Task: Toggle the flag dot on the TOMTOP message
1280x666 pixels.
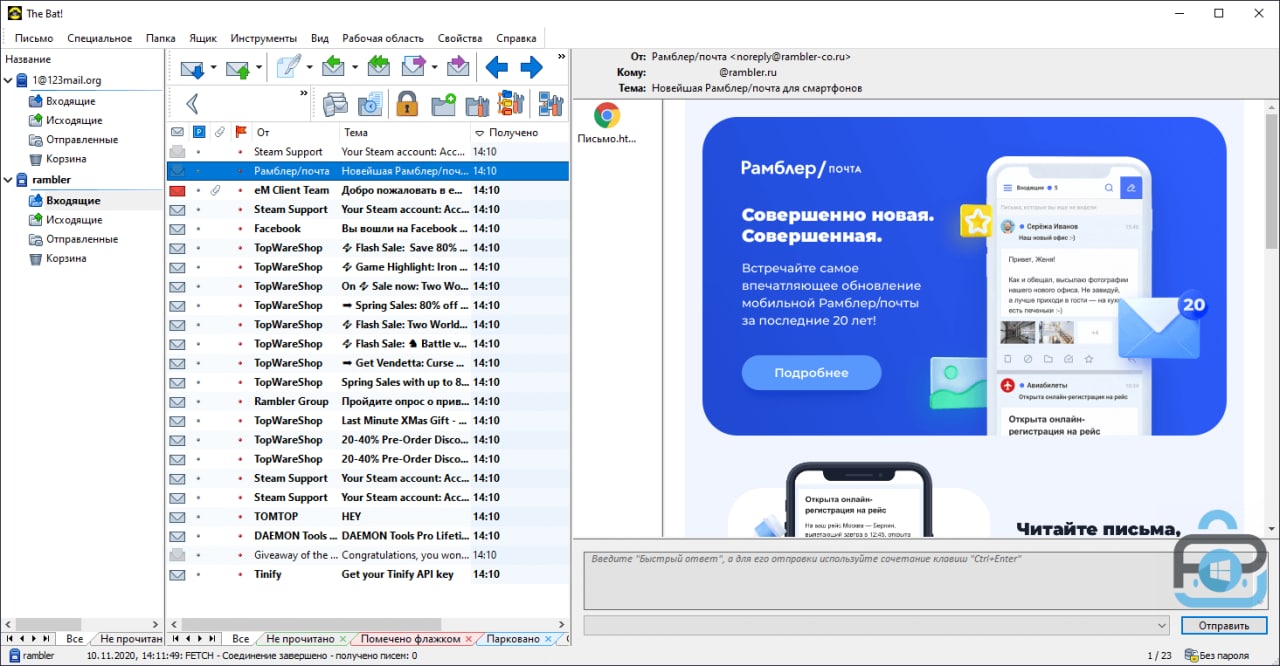Action: click(x=240, y=517)
